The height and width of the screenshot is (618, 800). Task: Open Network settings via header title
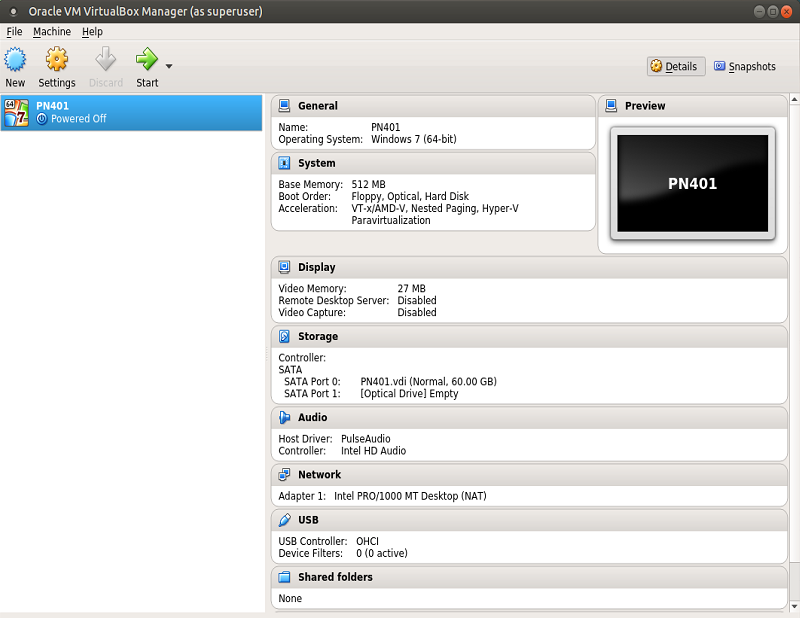coord(319,475)
